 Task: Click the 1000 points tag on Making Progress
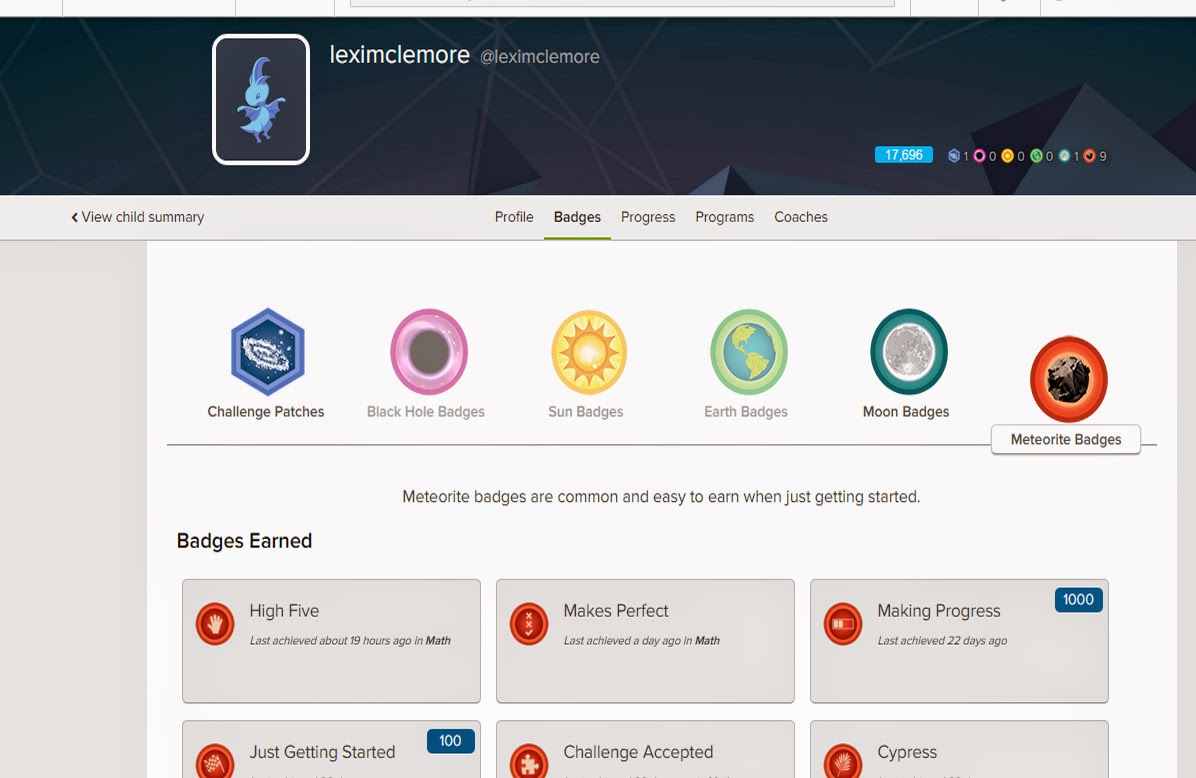pos(1079,600)
